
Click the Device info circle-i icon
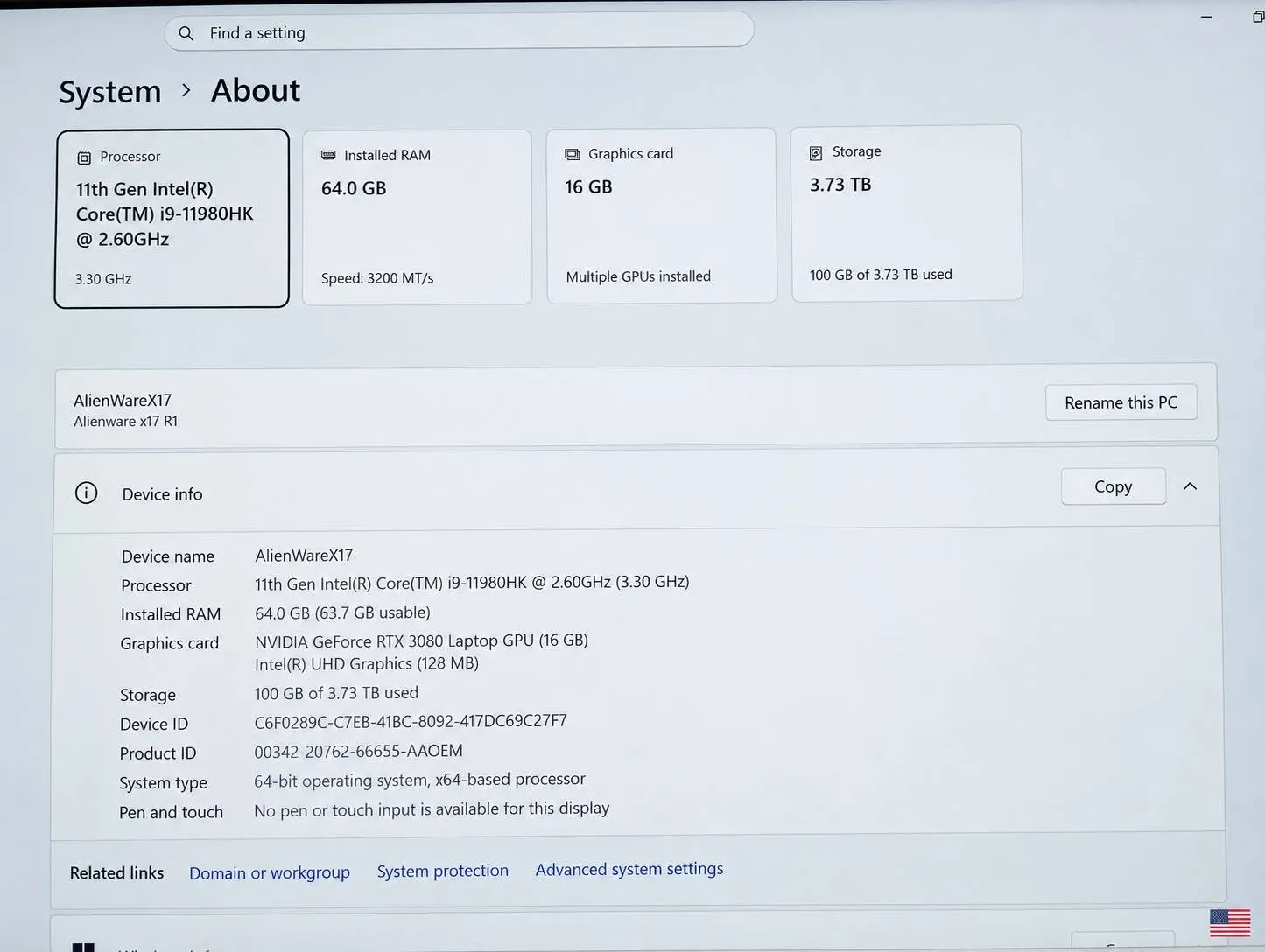pyautogui.click(x=86, y=493)
